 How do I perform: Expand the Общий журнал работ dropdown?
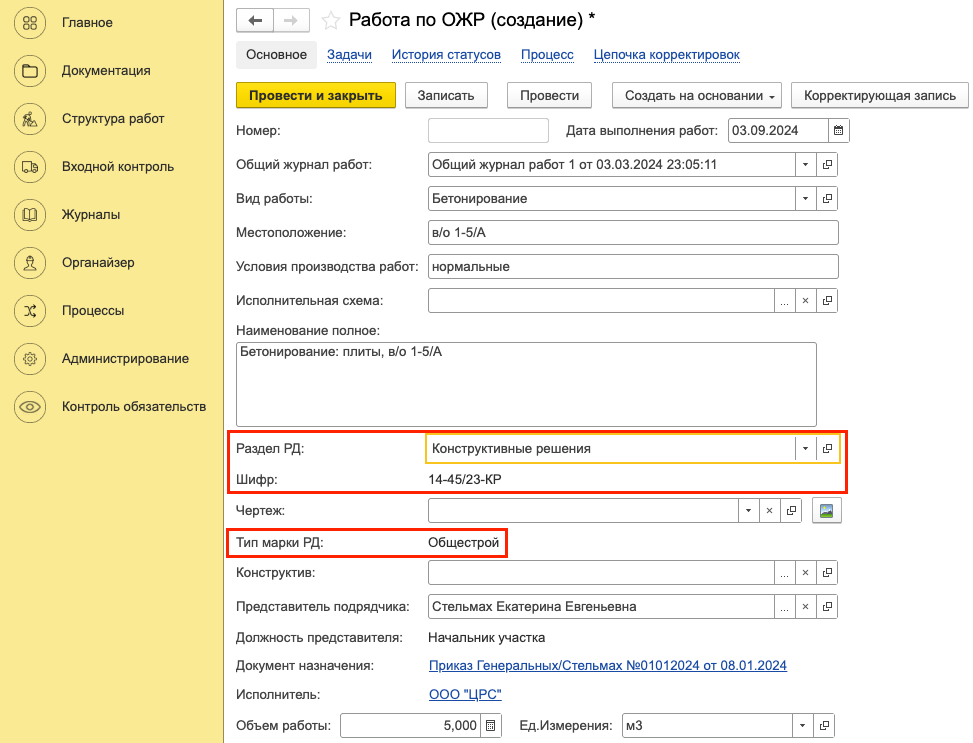click(x=806, y=164)
